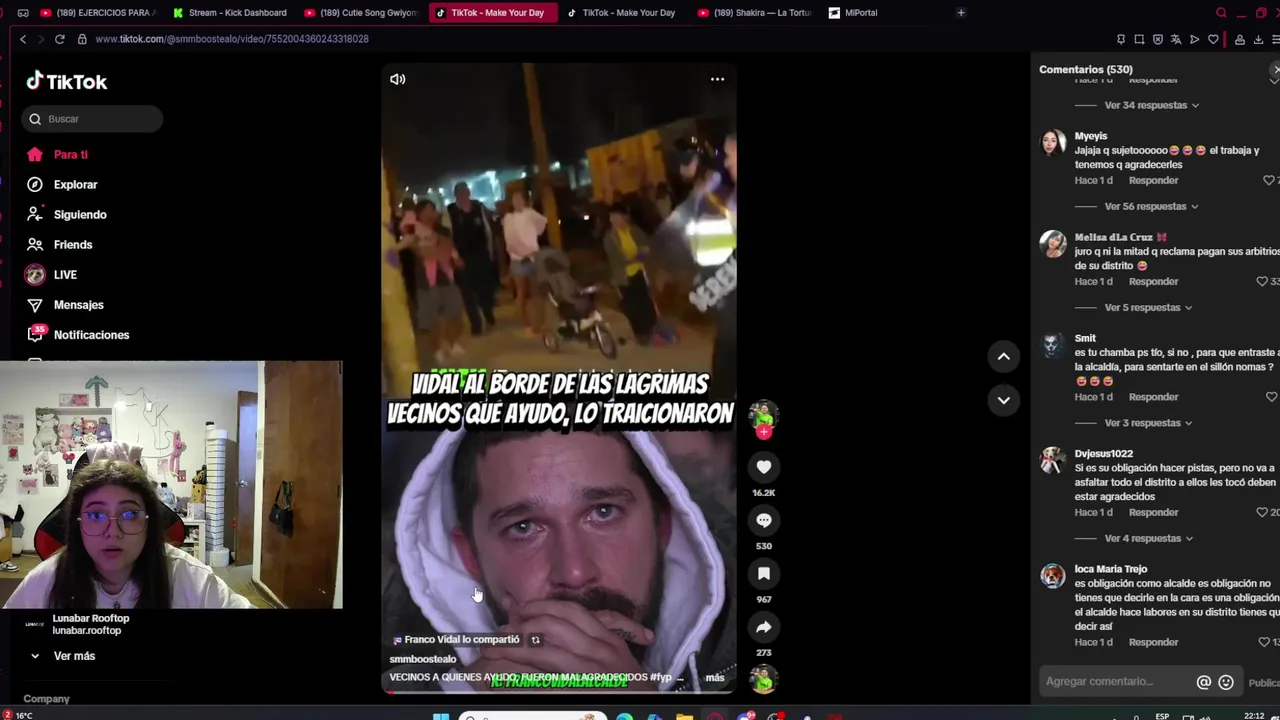1280x720 pixels.
Task: Like loca Maria Trejo's comment
Action: (x=1264, y=642)
